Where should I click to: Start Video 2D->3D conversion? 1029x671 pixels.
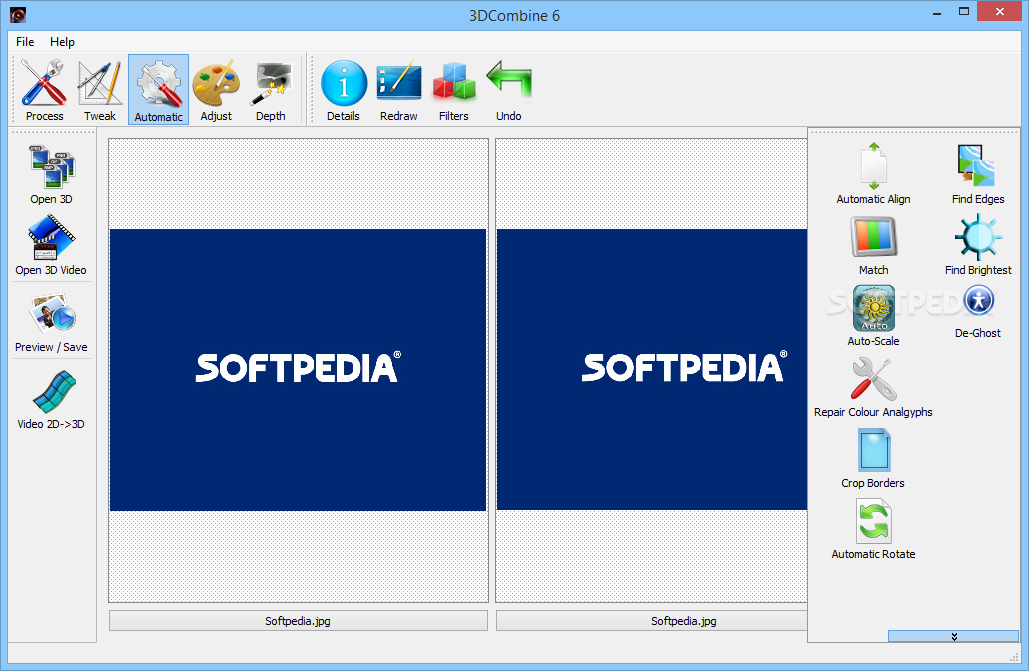point(51,399)
